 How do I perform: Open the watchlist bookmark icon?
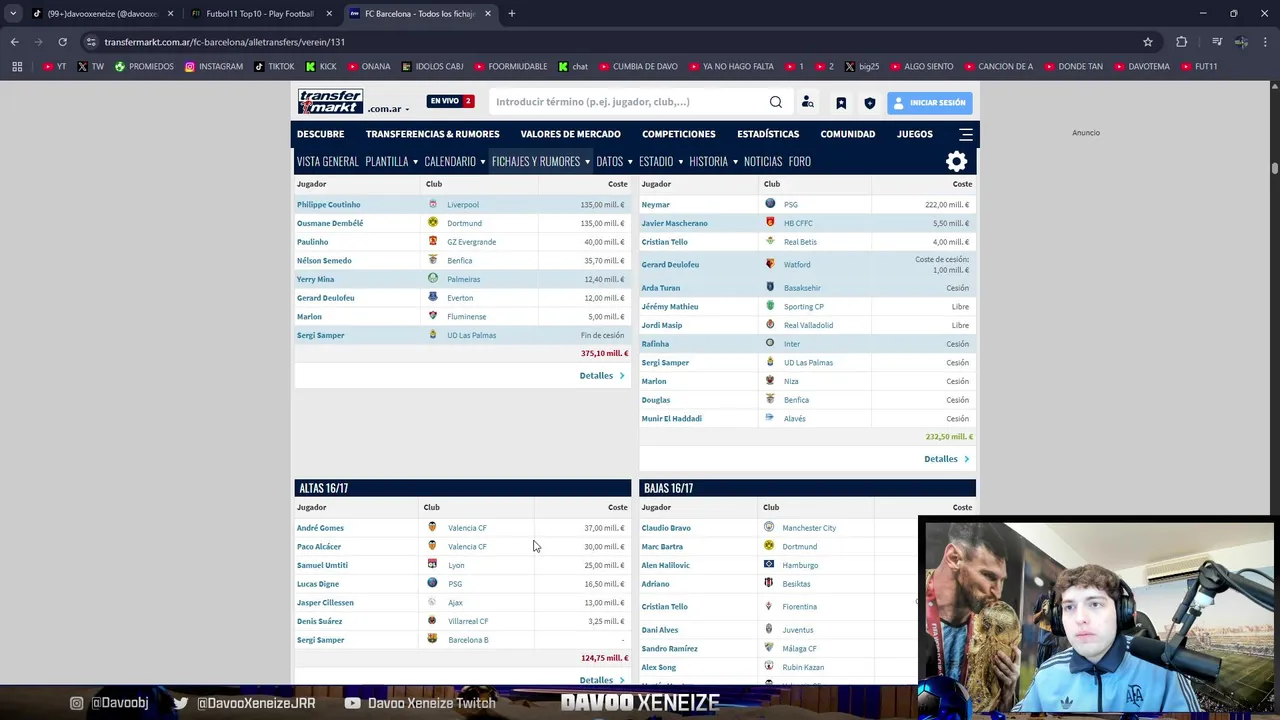tap(841, 103)
